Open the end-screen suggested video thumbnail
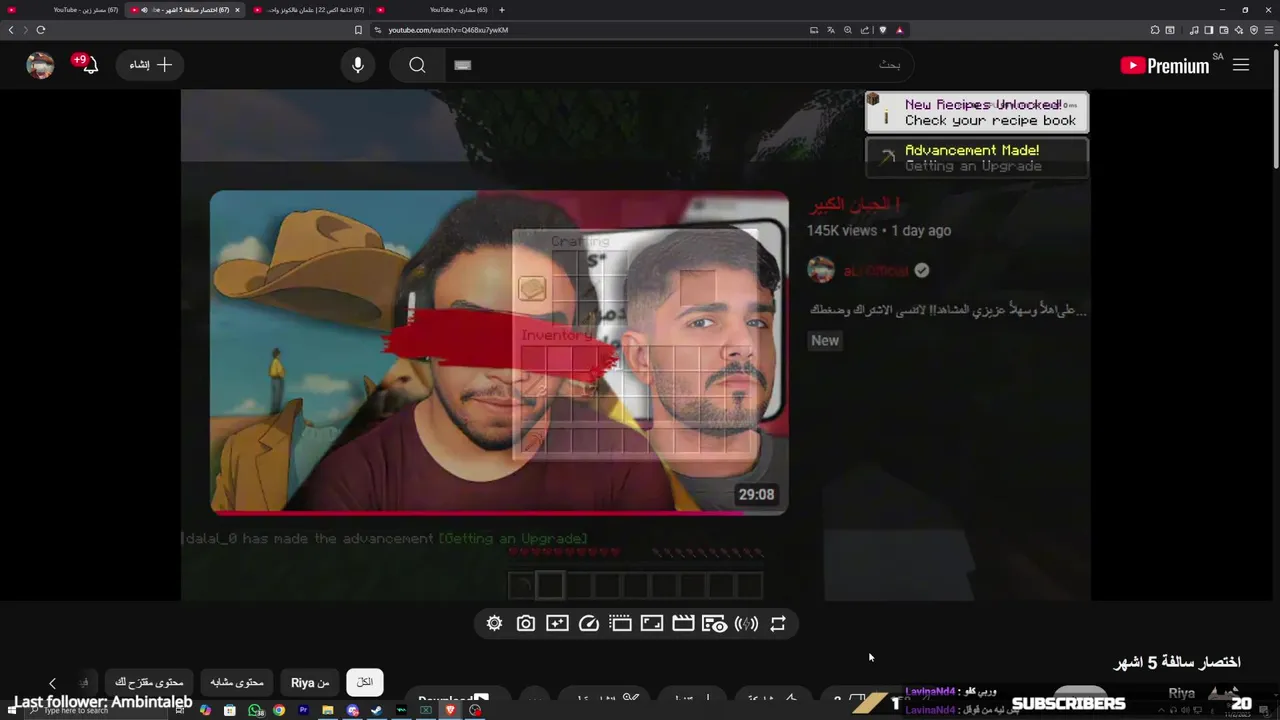Viewport: 1280px width, 720px height. [499, 352]
